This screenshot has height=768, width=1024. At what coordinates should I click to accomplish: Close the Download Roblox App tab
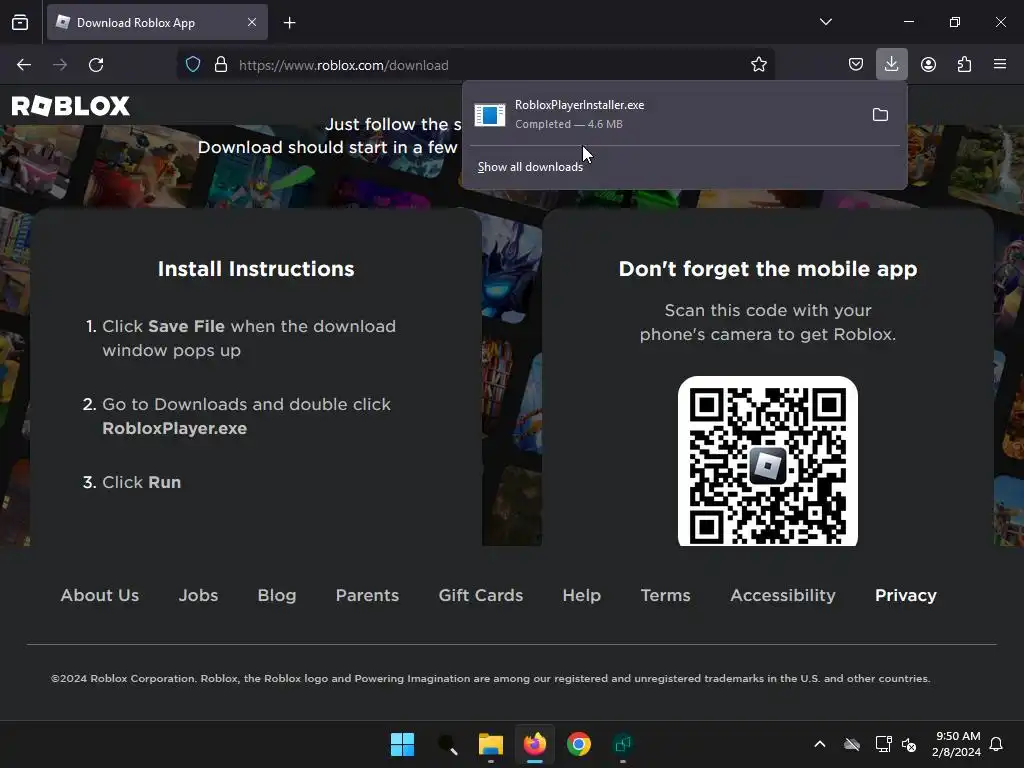click(x=252, y=22)
